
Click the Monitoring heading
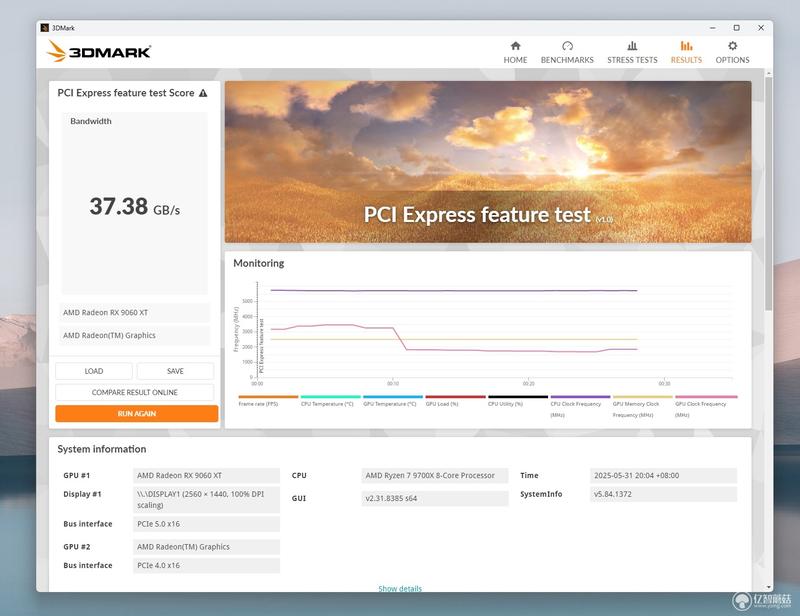(x=259, y=263)
